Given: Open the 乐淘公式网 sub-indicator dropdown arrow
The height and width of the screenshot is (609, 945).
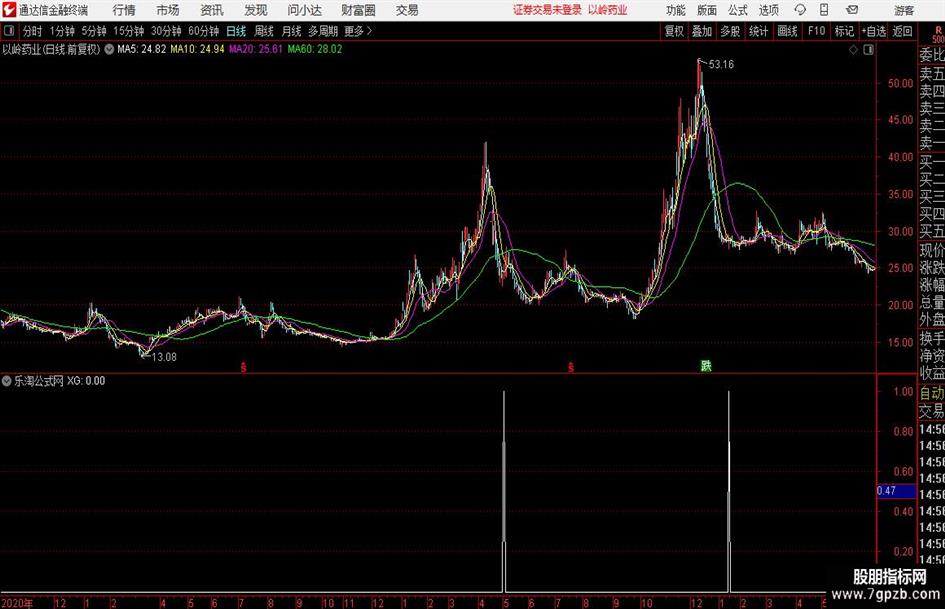Looking at the screenshot, I should point(7,381).
